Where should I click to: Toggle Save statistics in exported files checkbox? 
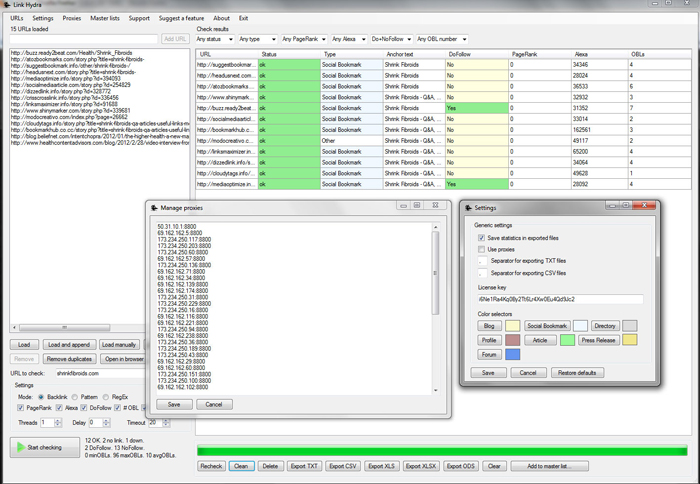tap(481, 238)
